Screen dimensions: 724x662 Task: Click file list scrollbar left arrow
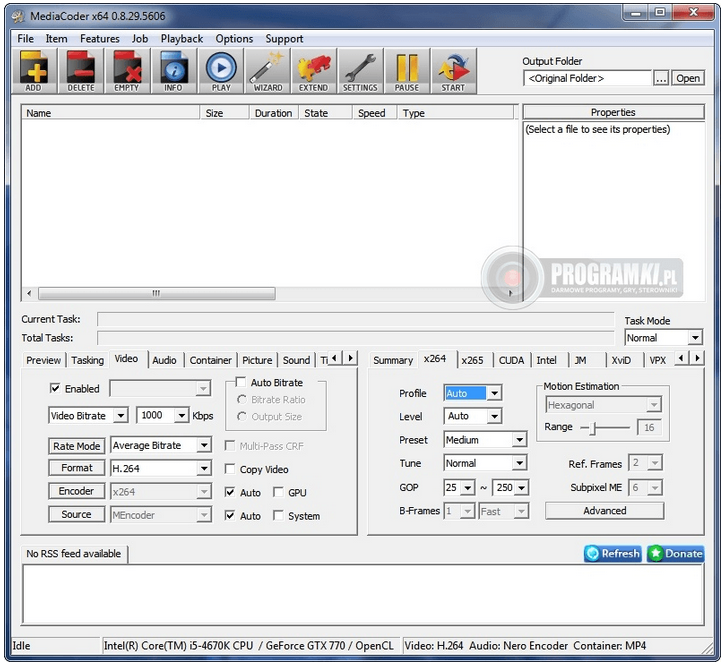(29, 293)
